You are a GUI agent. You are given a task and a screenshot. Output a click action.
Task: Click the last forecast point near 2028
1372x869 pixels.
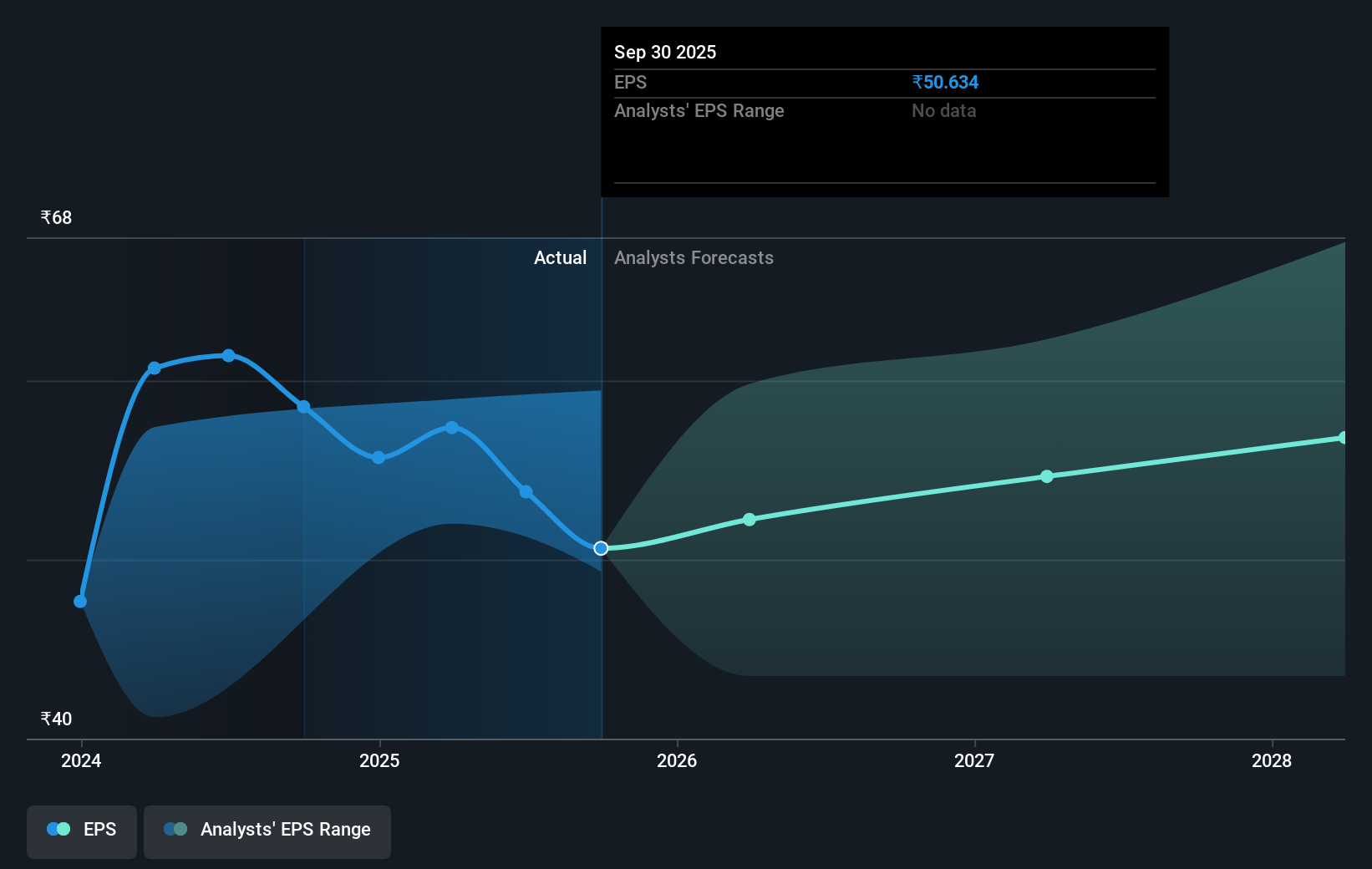pos(1344,437)
